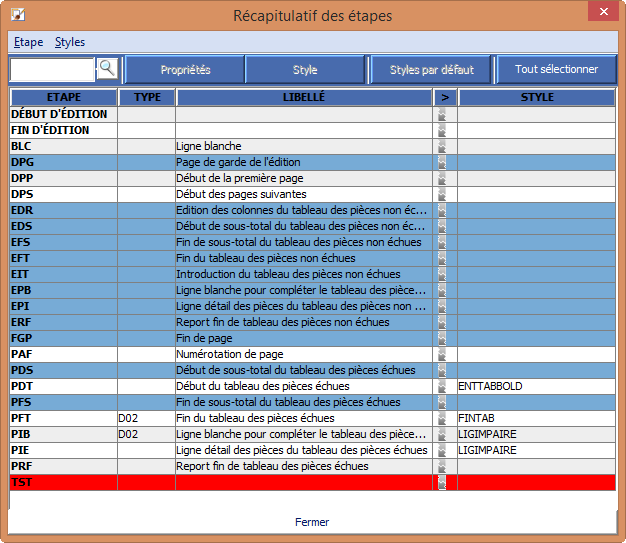Open the Styles menu
This screenshot has width=626, height=543.
[x=70, y=42]
